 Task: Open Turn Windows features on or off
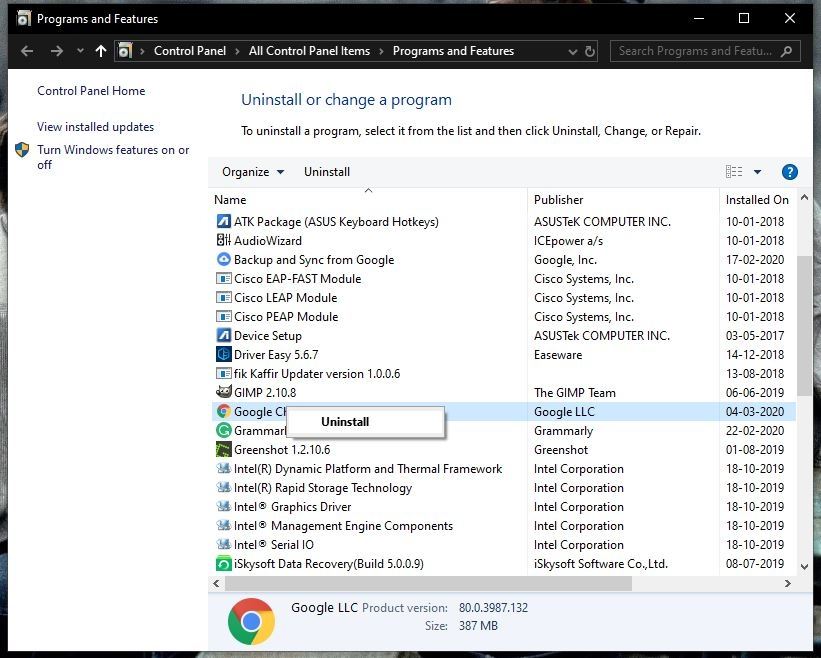113,157
